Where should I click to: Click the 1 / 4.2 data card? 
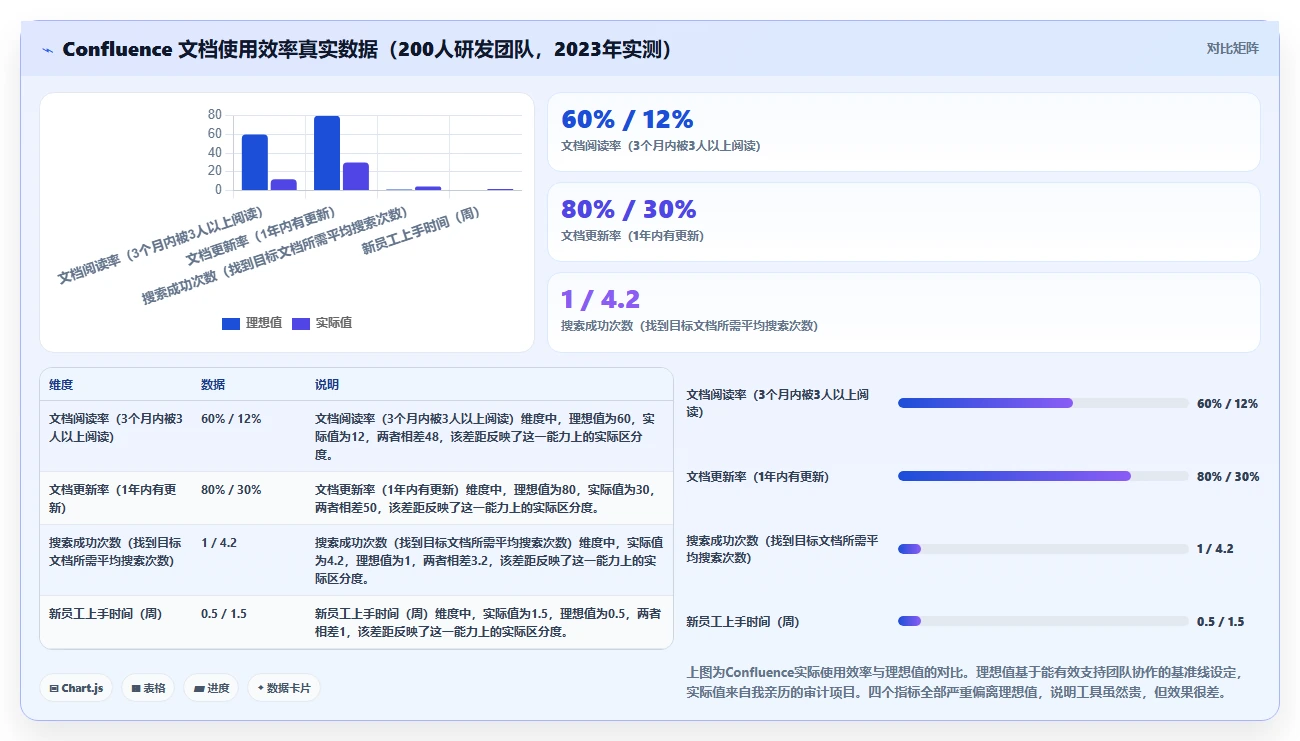(x=904, y=312)
